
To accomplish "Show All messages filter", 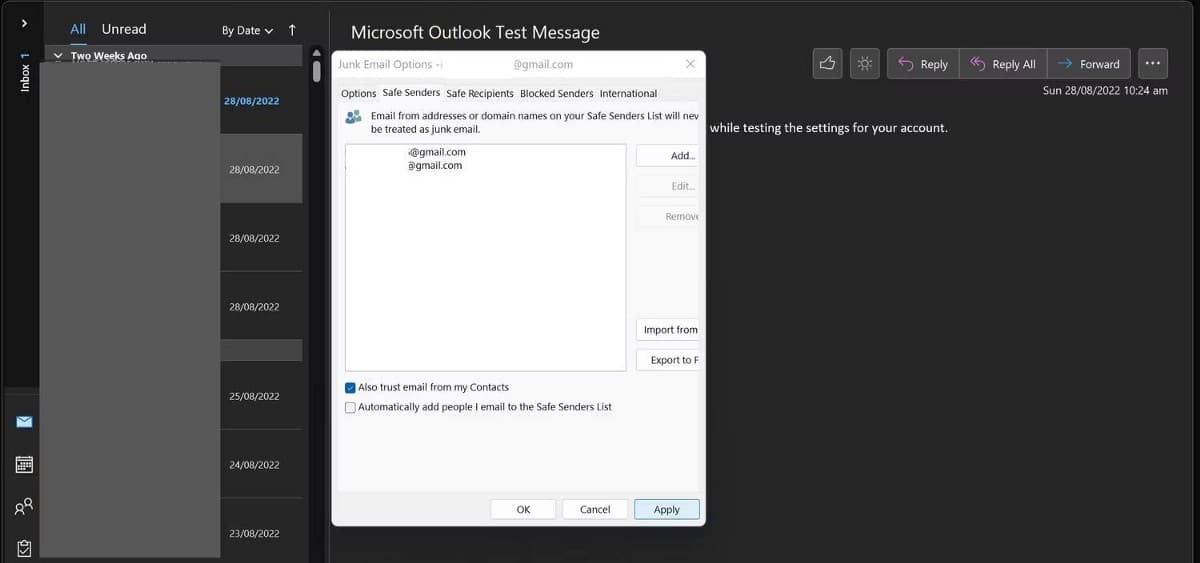I will 78,29.
